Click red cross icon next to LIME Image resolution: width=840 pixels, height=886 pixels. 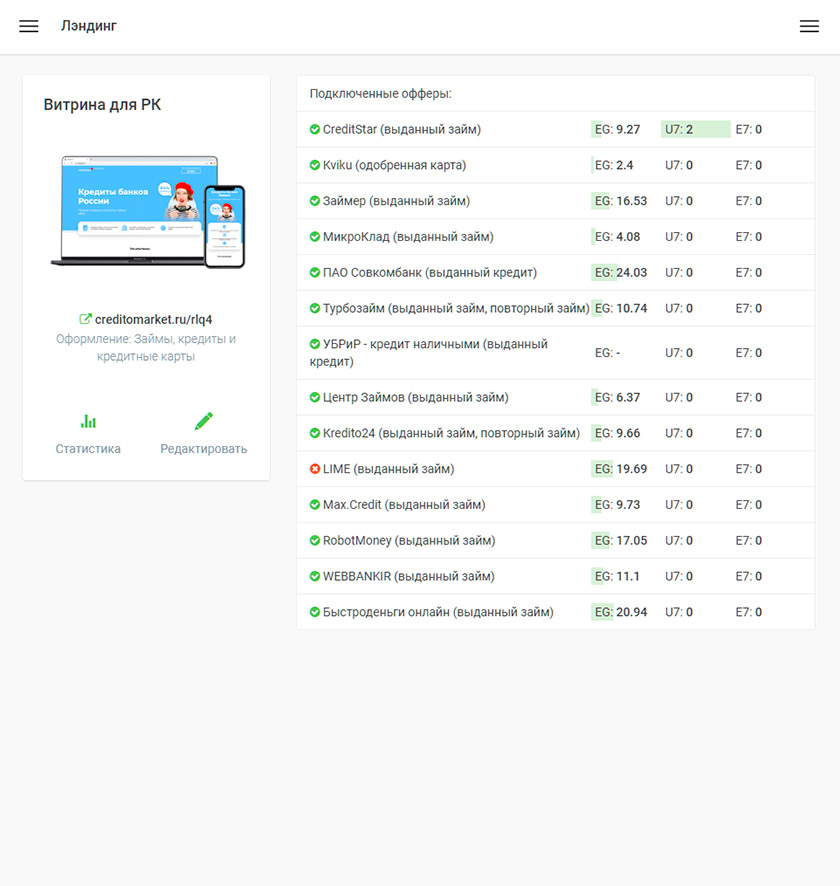click(315, 468)
